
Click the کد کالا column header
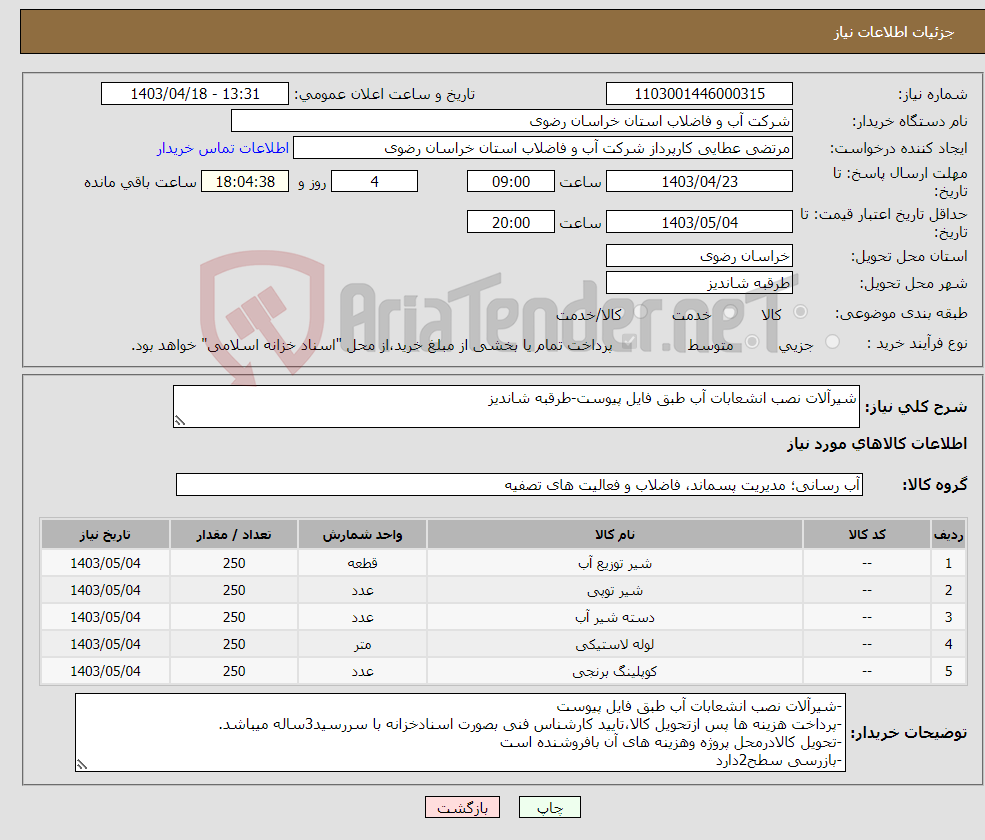867,535
